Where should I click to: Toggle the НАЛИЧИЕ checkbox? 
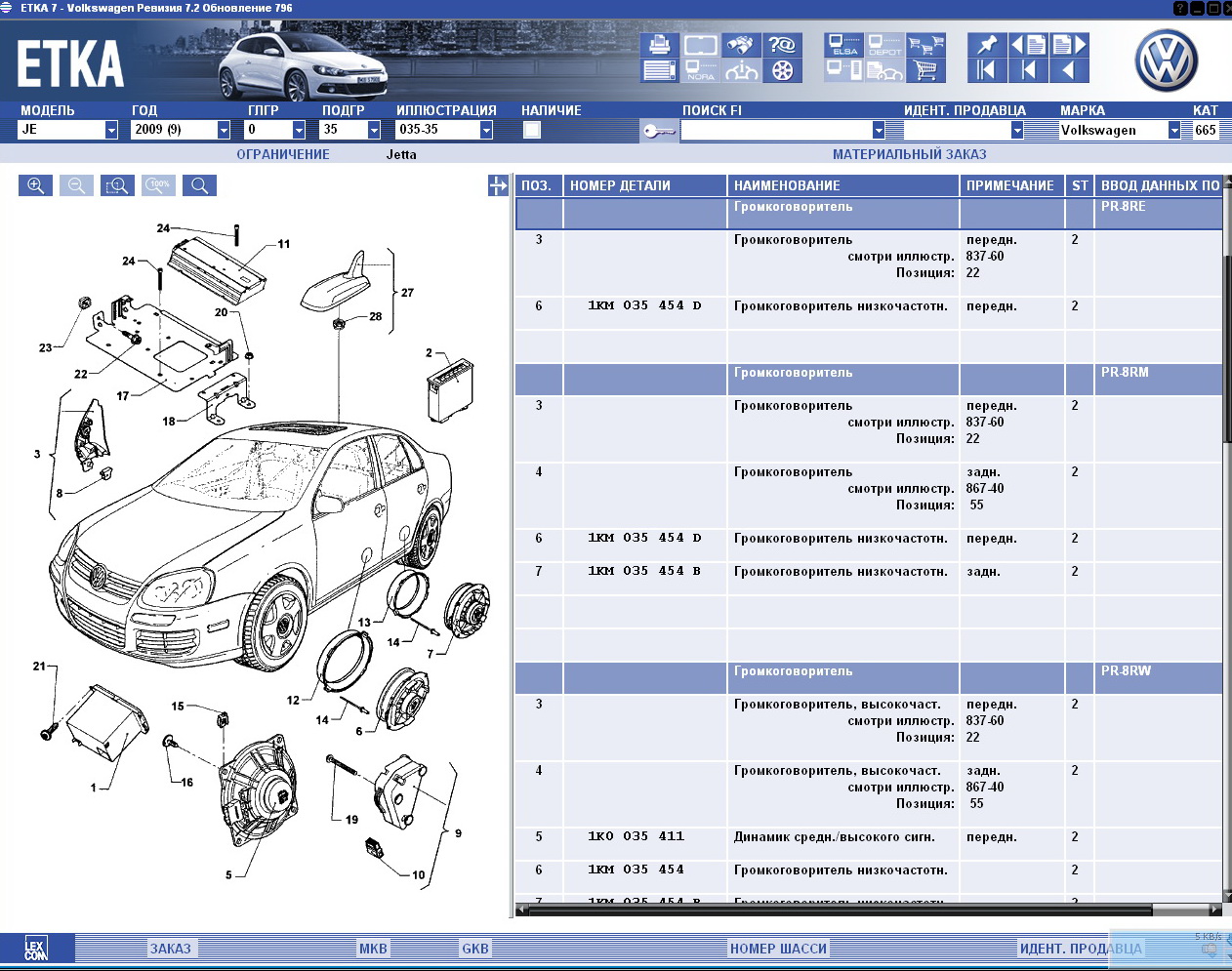click(532, 130)
